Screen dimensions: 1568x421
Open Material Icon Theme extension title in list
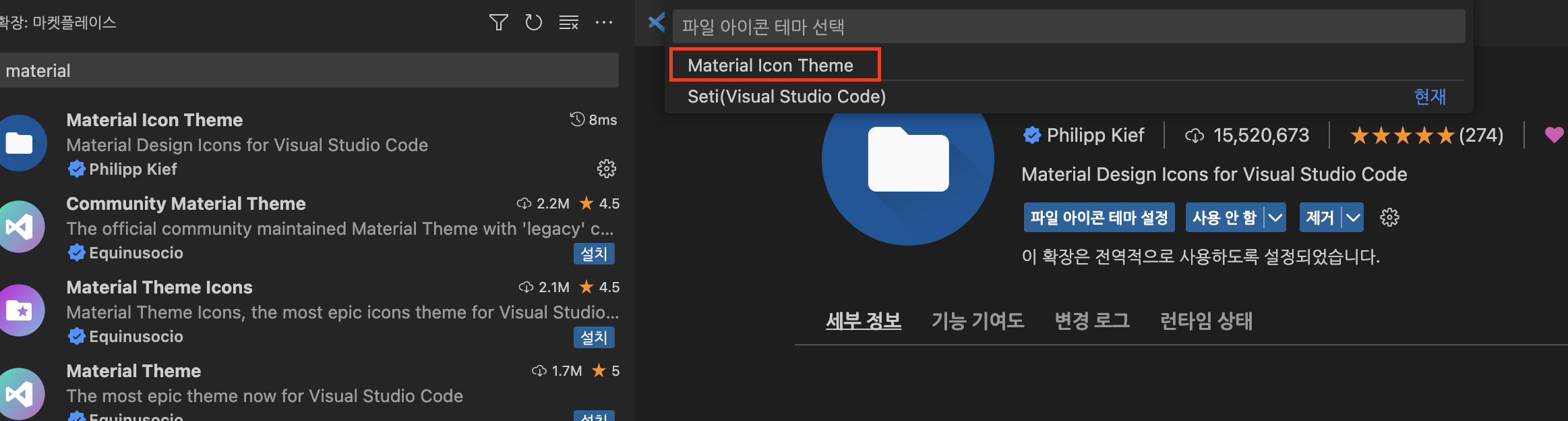[x=154, y=120]
